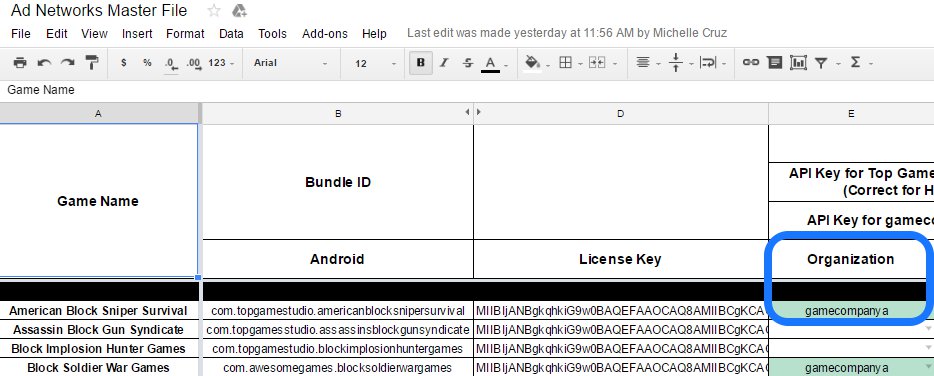Insert a comment

click(x=774, y=63)
